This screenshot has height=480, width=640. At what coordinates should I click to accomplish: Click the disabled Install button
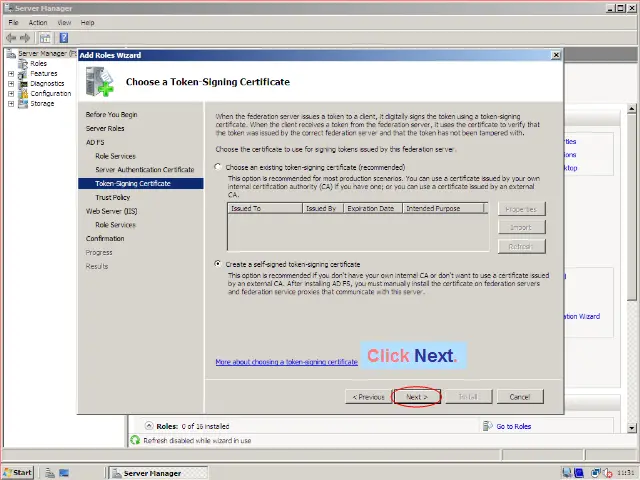[x=469, y=397]
